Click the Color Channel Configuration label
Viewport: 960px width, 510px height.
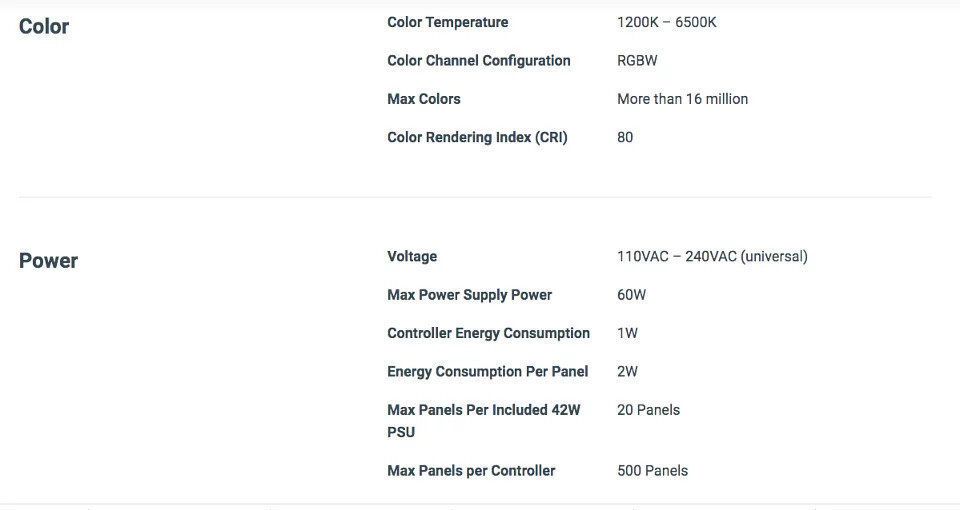478,61
